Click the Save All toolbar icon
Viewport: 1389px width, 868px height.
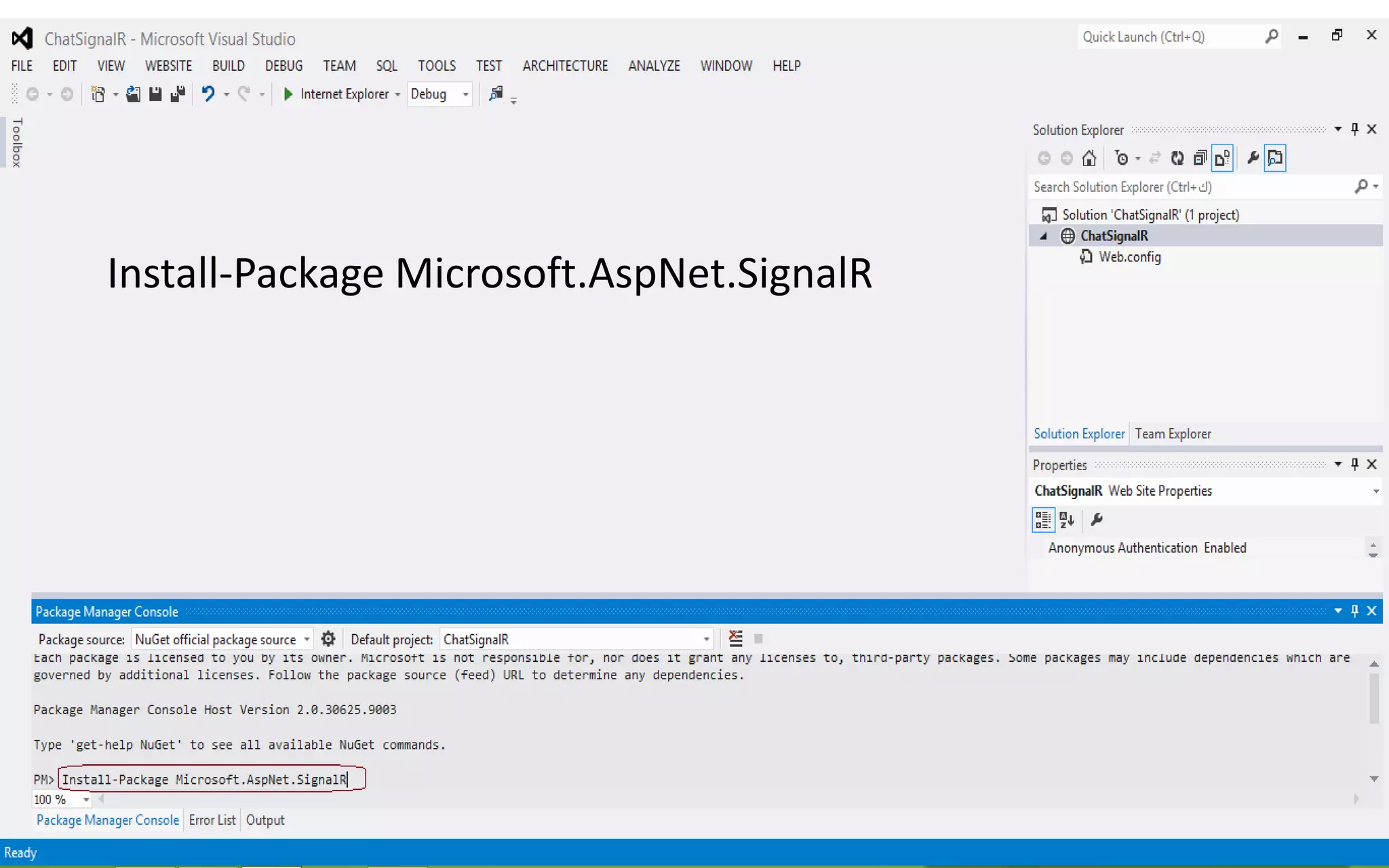(178, 94)
